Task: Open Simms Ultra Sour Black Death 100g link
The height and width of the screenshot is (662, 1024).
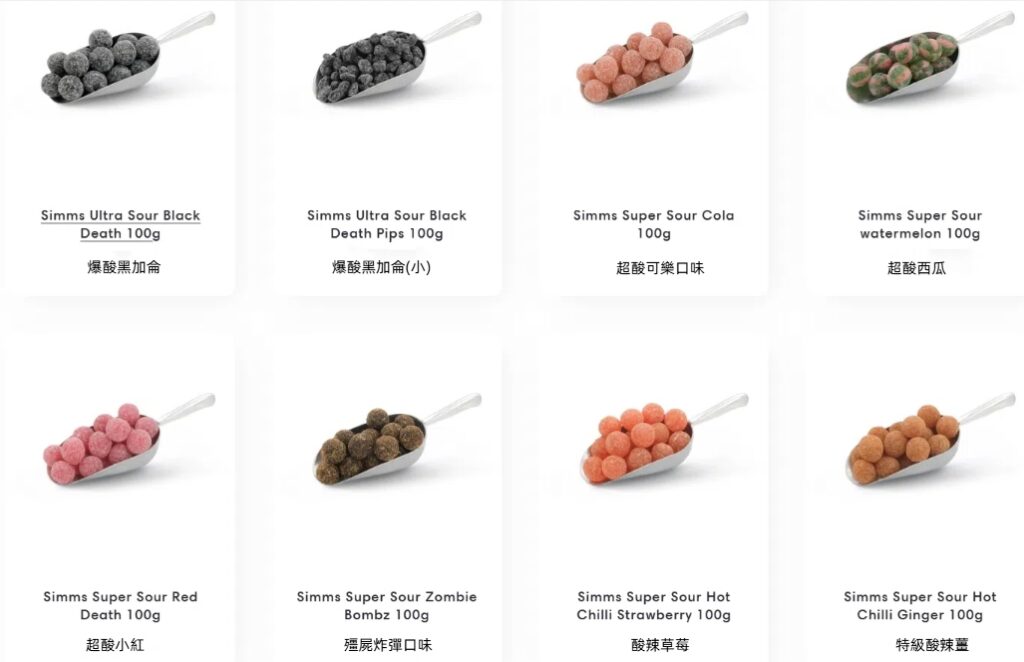Action: tap(120, 224)
